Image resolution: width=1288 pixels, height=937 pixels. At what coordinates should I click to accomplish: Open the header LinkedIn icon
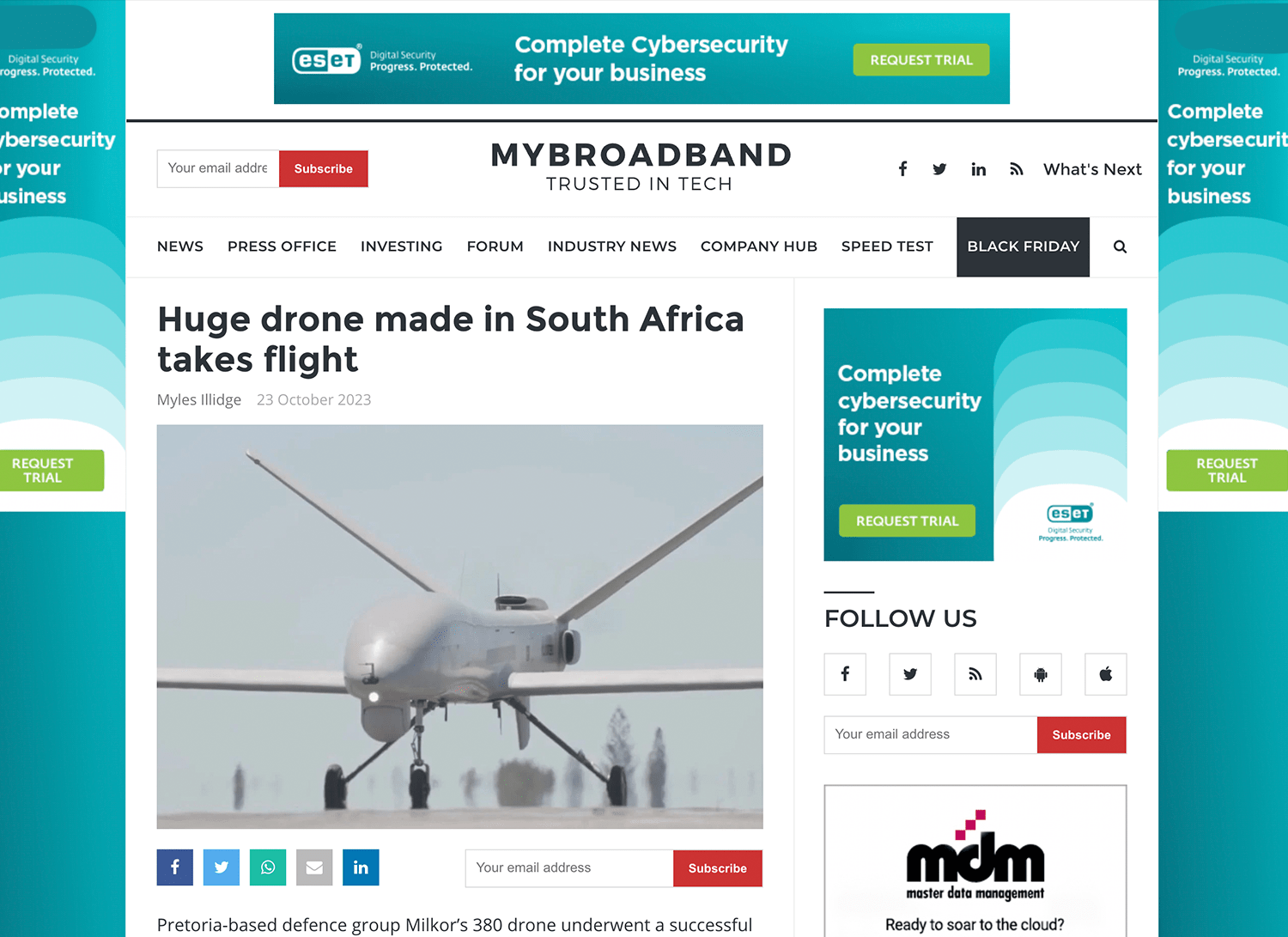978,169
